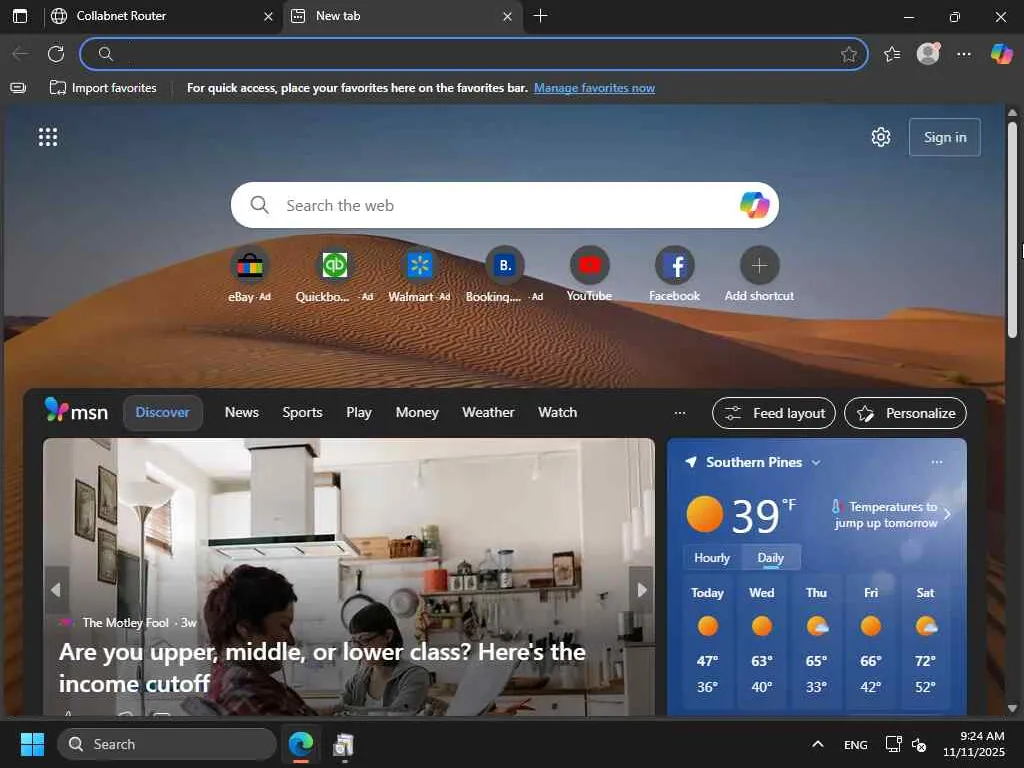1024x768 pixels.
Task: Click the Personalize button
Action: [x=905, y=413]
